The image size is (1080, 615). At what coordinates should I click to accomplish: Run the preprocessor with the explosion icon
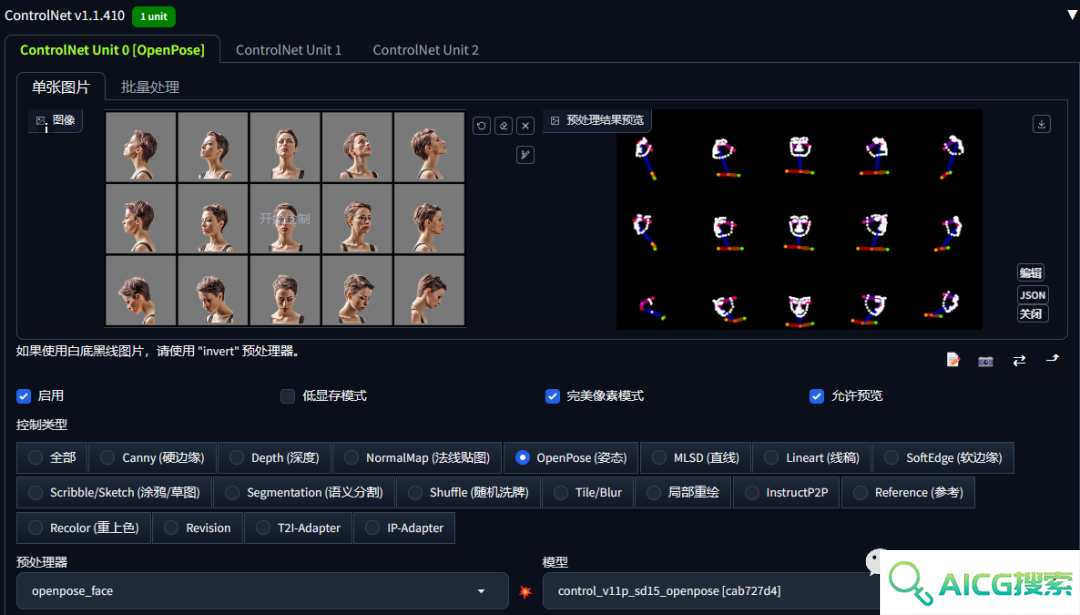point(526,592)
